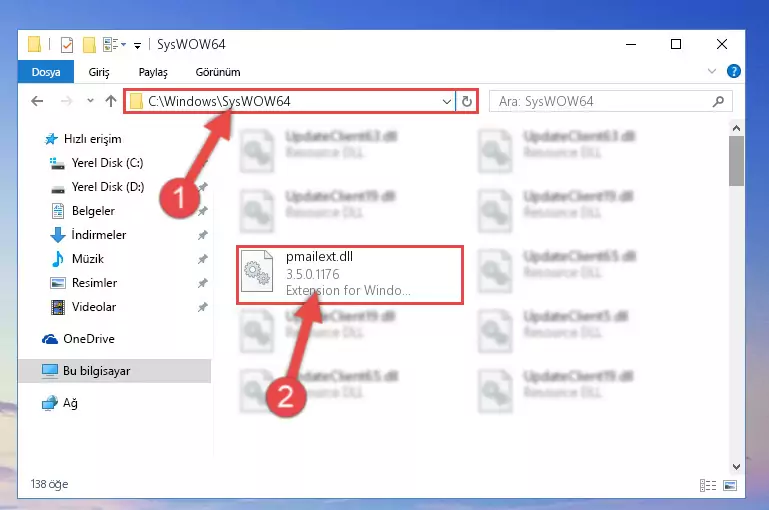Image resolution: width=769 pixels, height=510 pixels.
Task: Click the Ara: SysWOW64 search box
Action: 611,102
